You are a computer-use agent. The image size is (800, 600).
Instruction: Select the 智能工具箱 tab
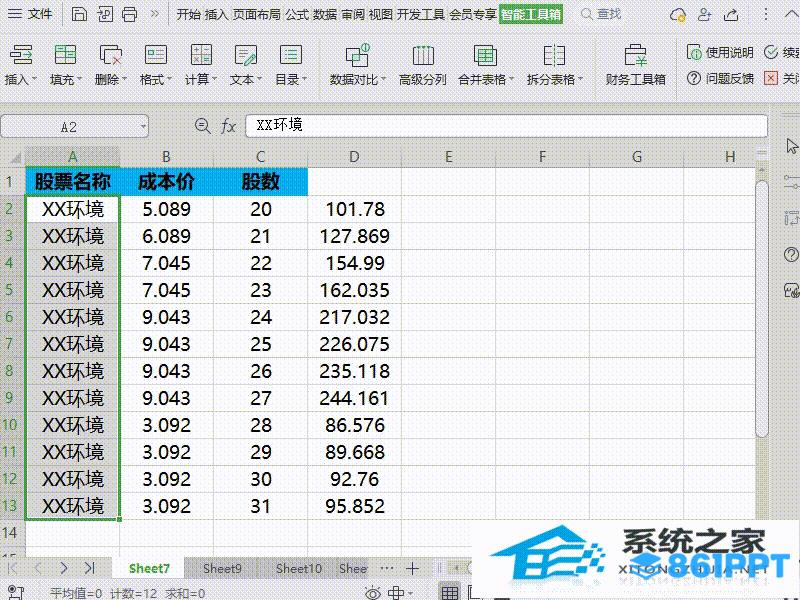coord(531,14)
